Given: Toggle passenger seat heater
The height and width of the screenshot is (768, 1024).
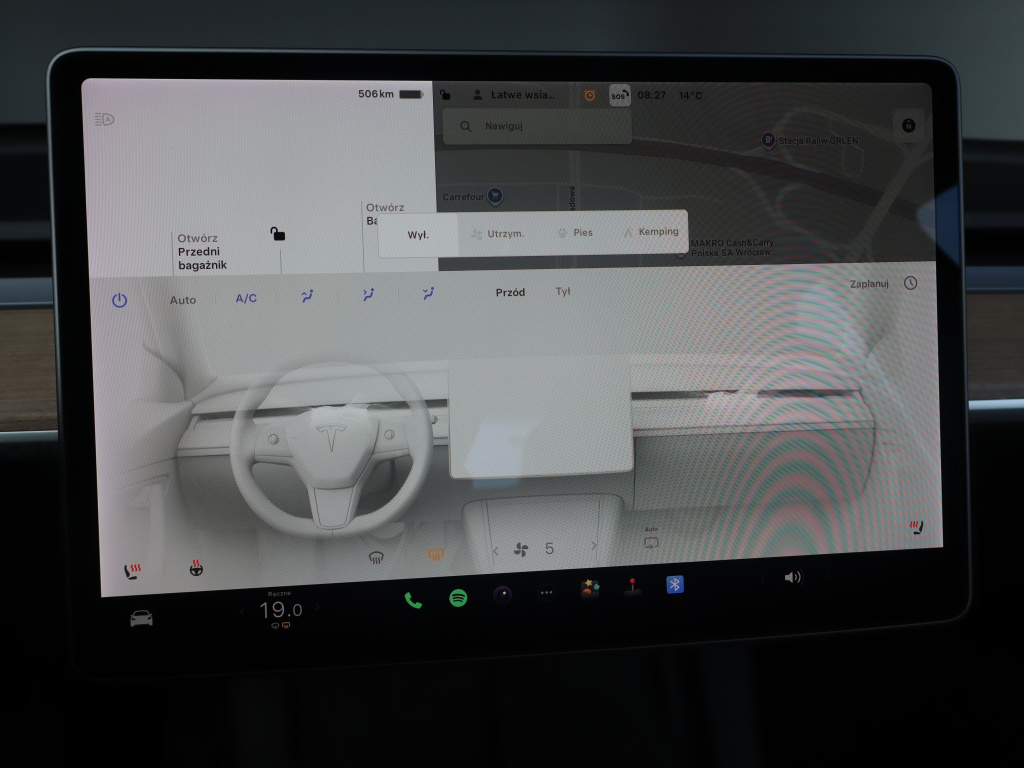Looking at the screenshot, I should 917,526.
